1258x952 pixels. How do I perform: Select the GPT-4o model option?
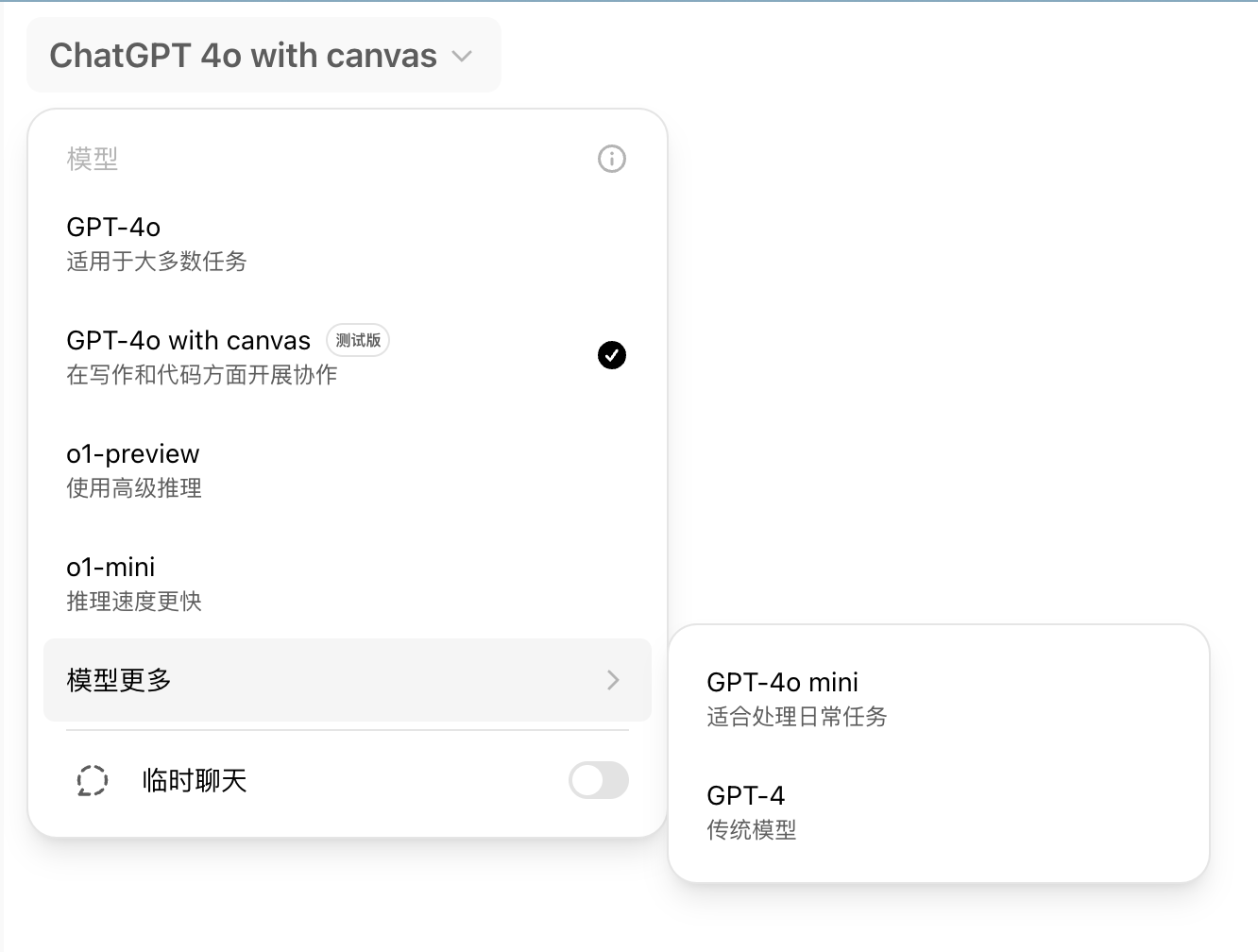point(348,244)
